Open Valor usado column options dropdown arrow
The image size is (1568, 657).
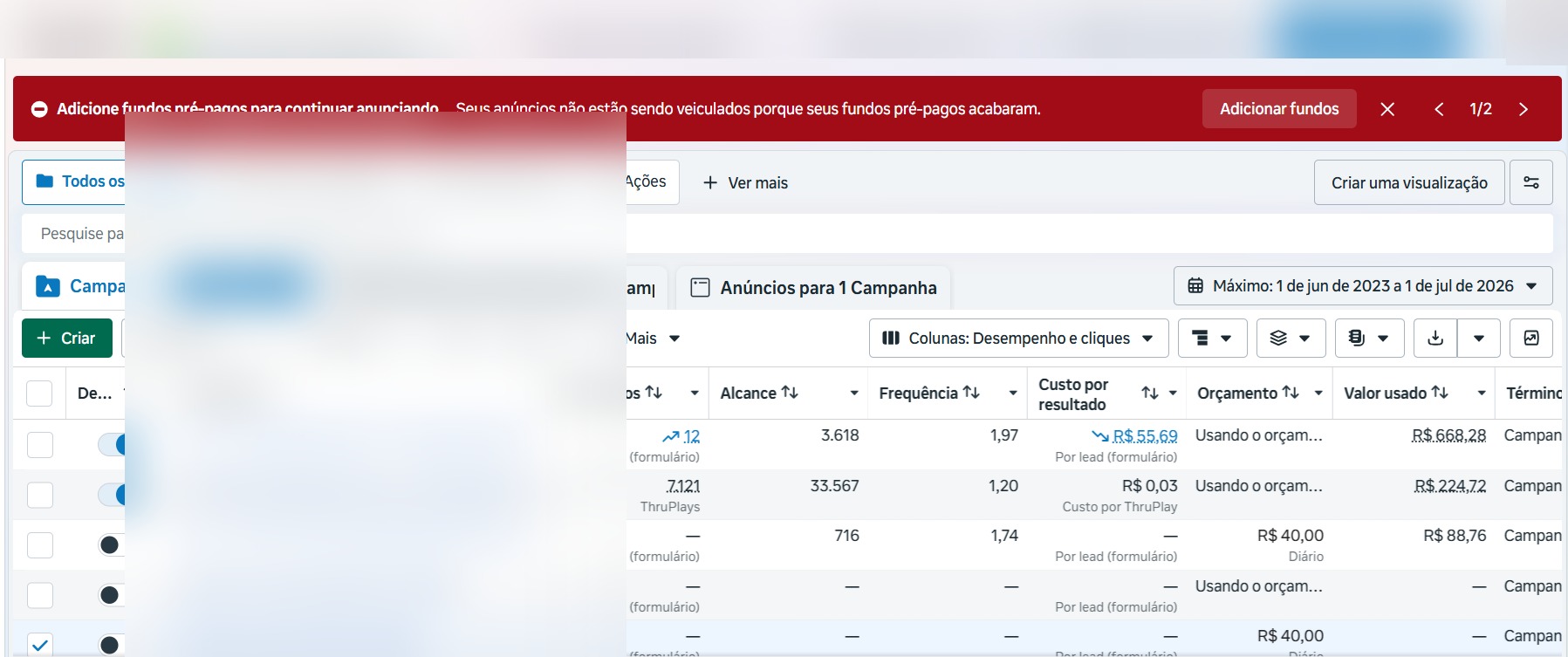click(x=1482, y=394)
